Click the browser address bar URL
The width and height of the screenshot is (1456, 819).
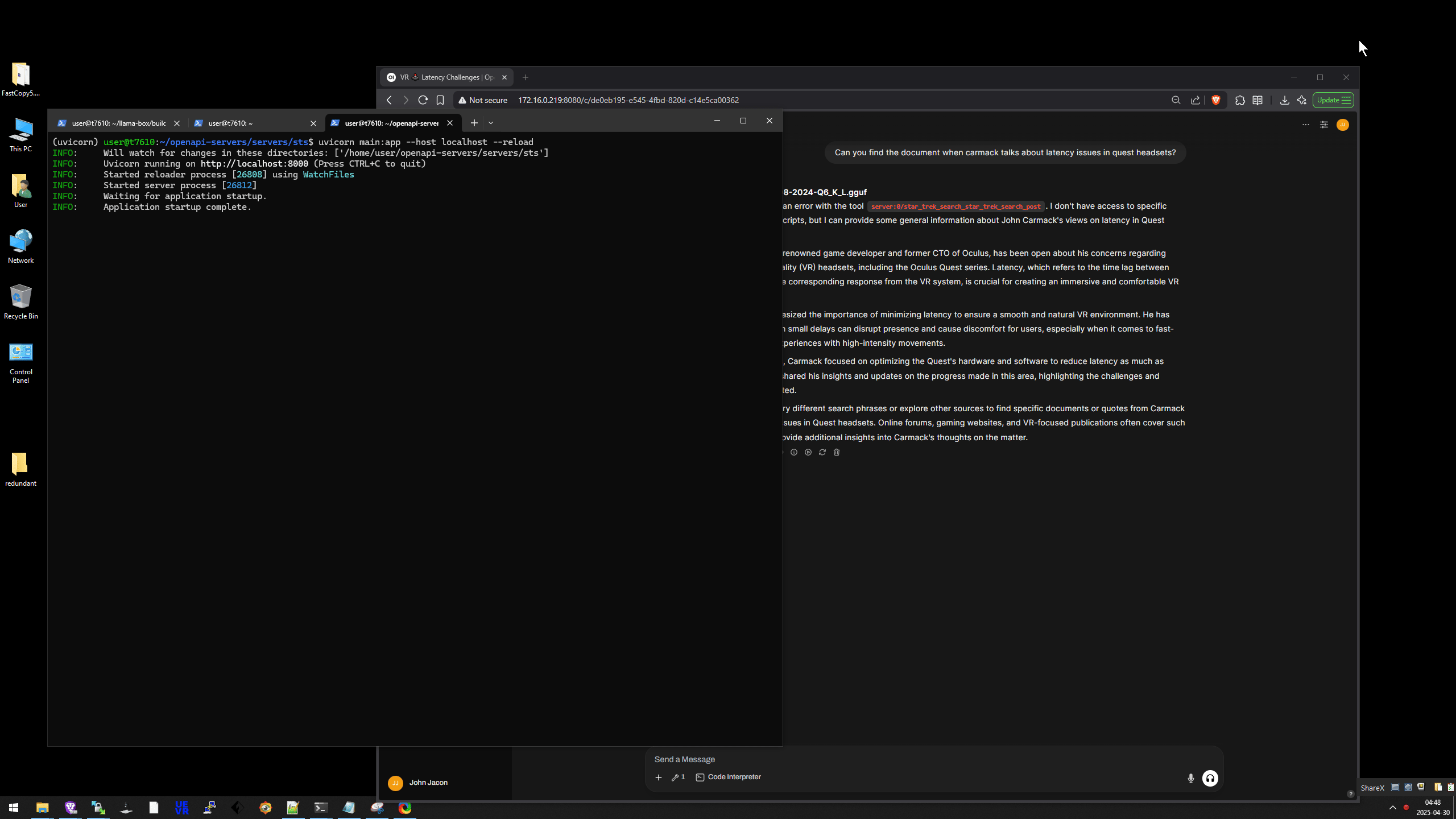[628, 100]
